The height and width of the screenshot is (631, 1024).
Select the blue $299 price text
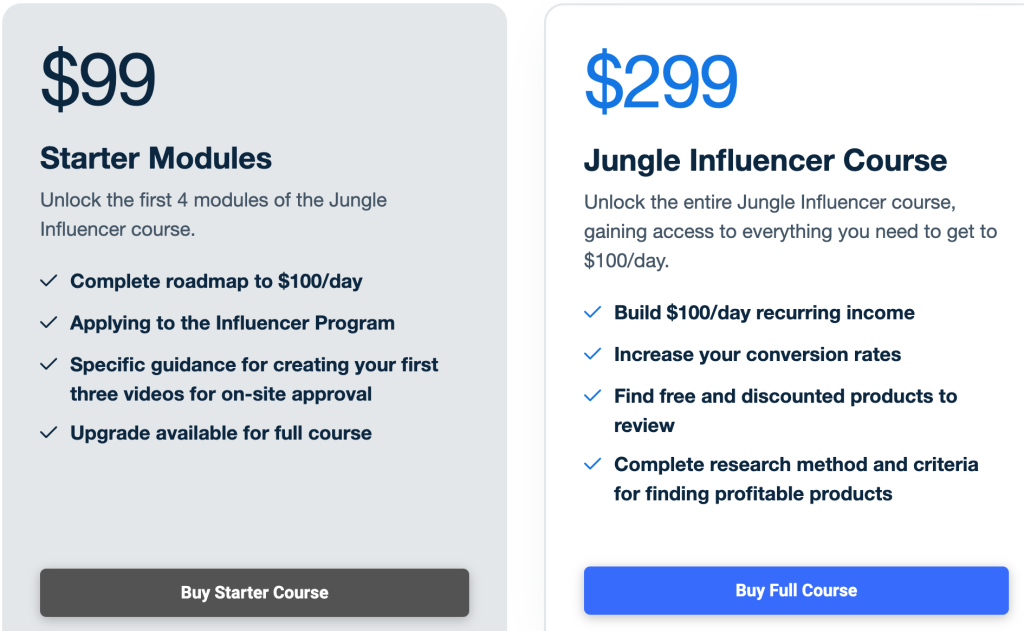pyautogui.click(x=661, y=81)
